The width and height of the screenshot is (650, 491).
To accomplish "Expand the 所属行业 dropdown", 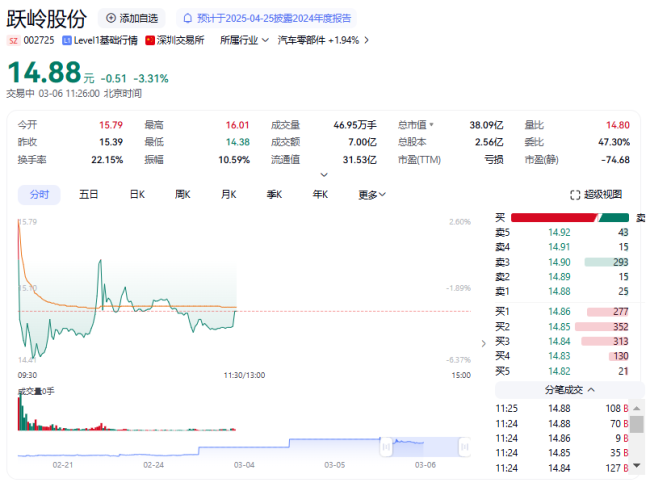I will pos(244,40).
